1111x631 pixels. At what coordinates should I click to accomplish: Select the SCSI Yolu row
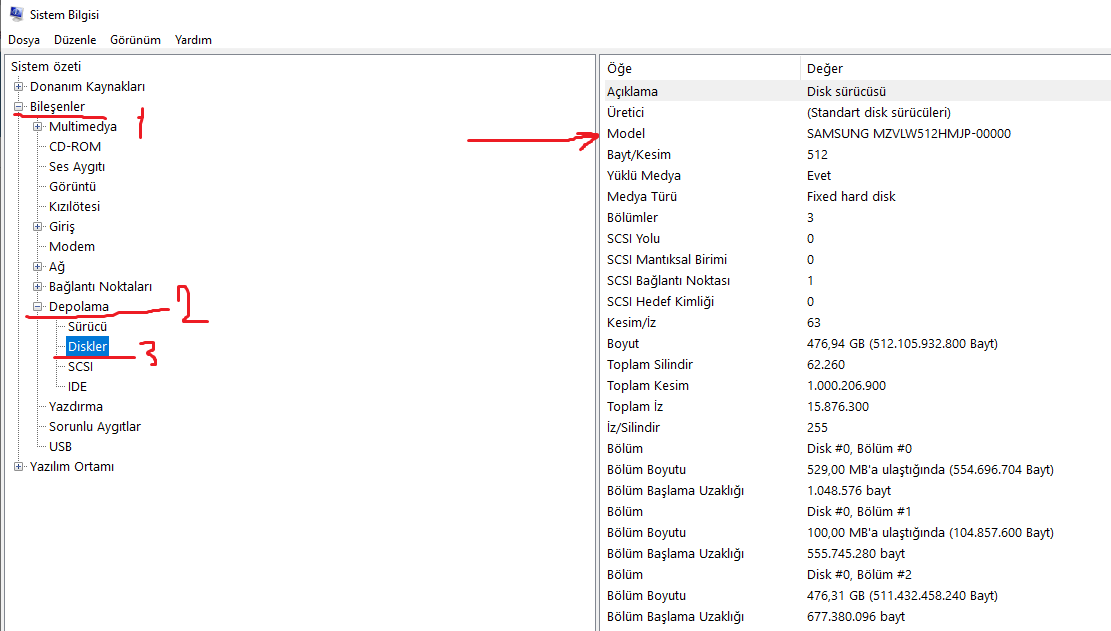[x=855, y=239]
